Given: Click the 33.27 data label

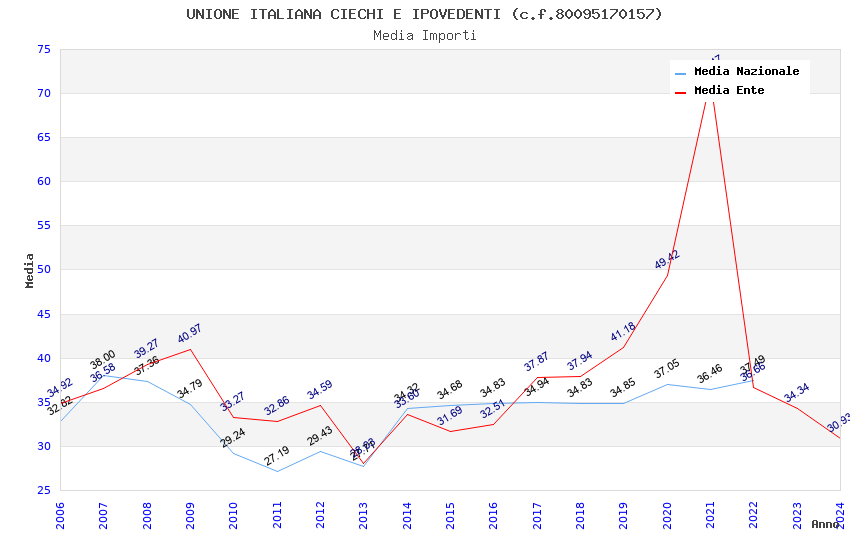Looking at the screenshot, I should click(x=233, y=401).
